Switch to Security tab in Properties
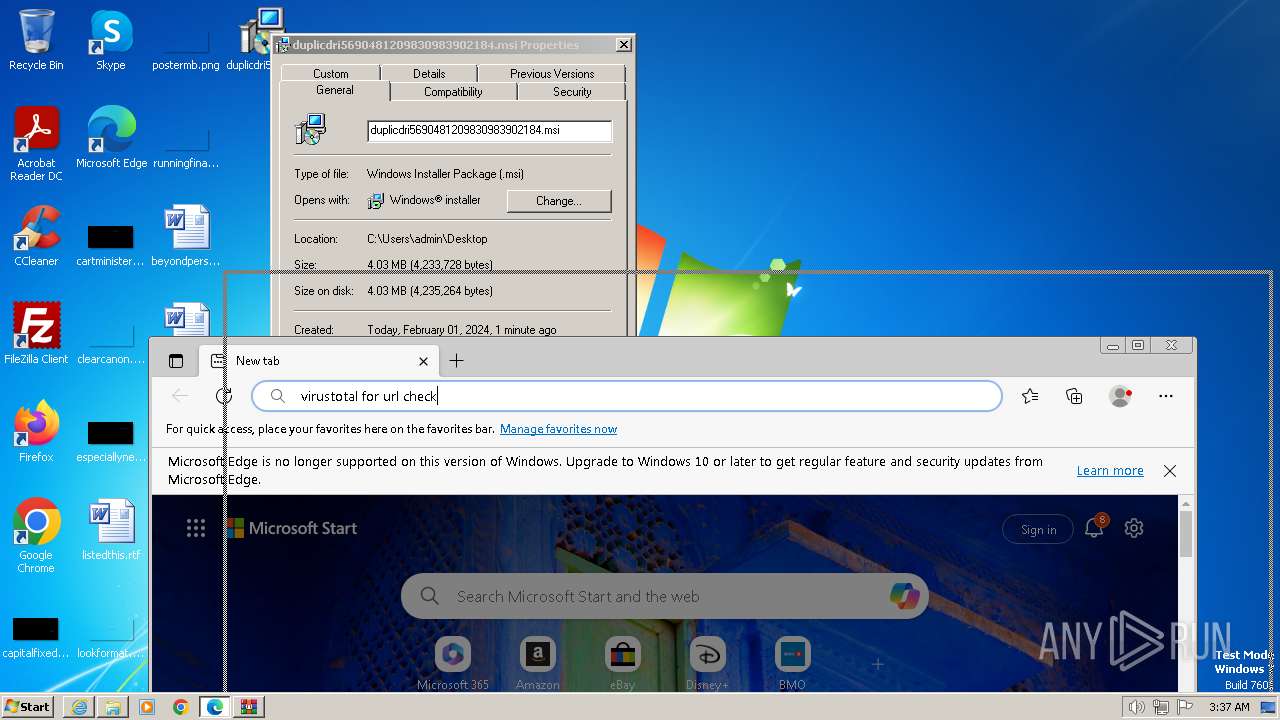 (x=572, y=91)
